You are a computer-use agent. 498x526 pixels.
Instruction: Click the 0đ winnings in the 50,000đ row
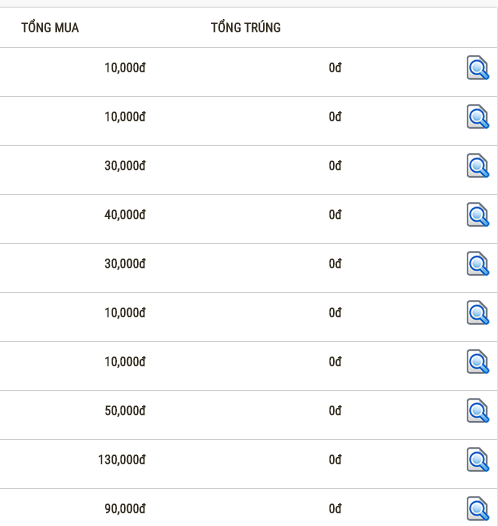tap(335, 411)
